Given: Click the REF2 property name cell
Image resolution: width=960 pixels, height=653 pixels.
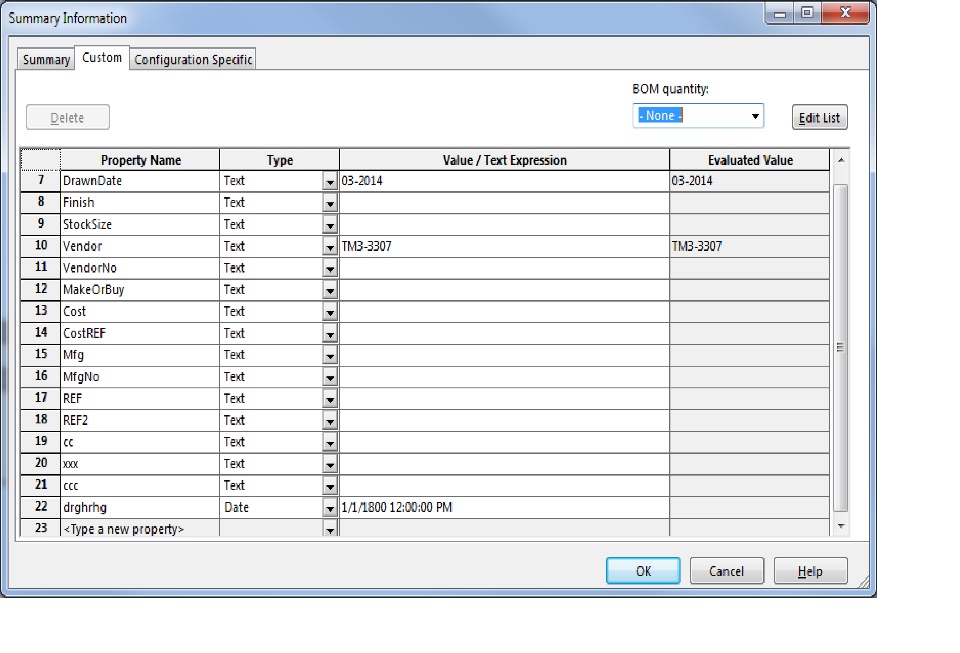Looking at the screenshot, I should (x=140, y=420).
